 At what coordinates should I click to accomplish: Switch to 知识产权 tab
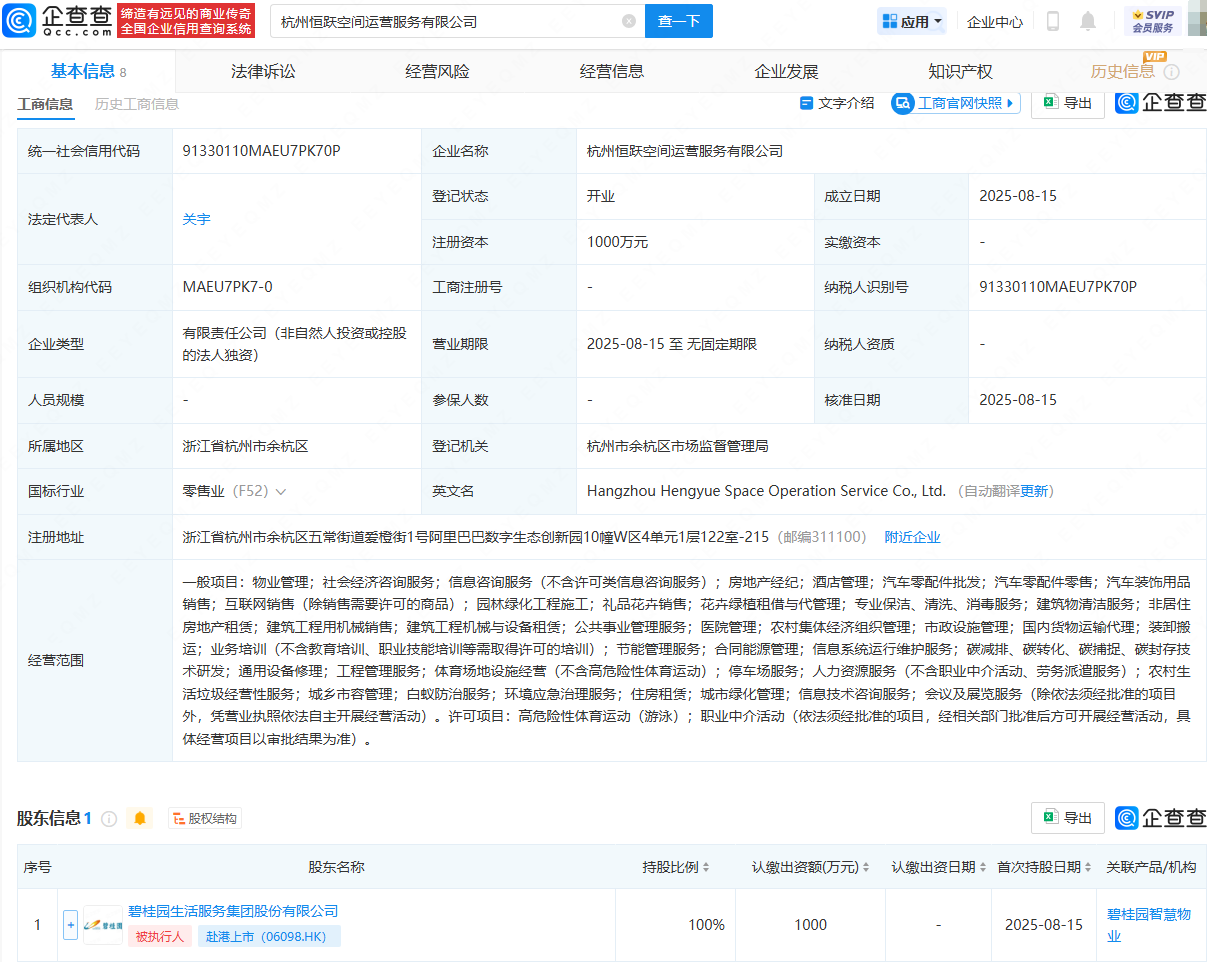point(960,71)
